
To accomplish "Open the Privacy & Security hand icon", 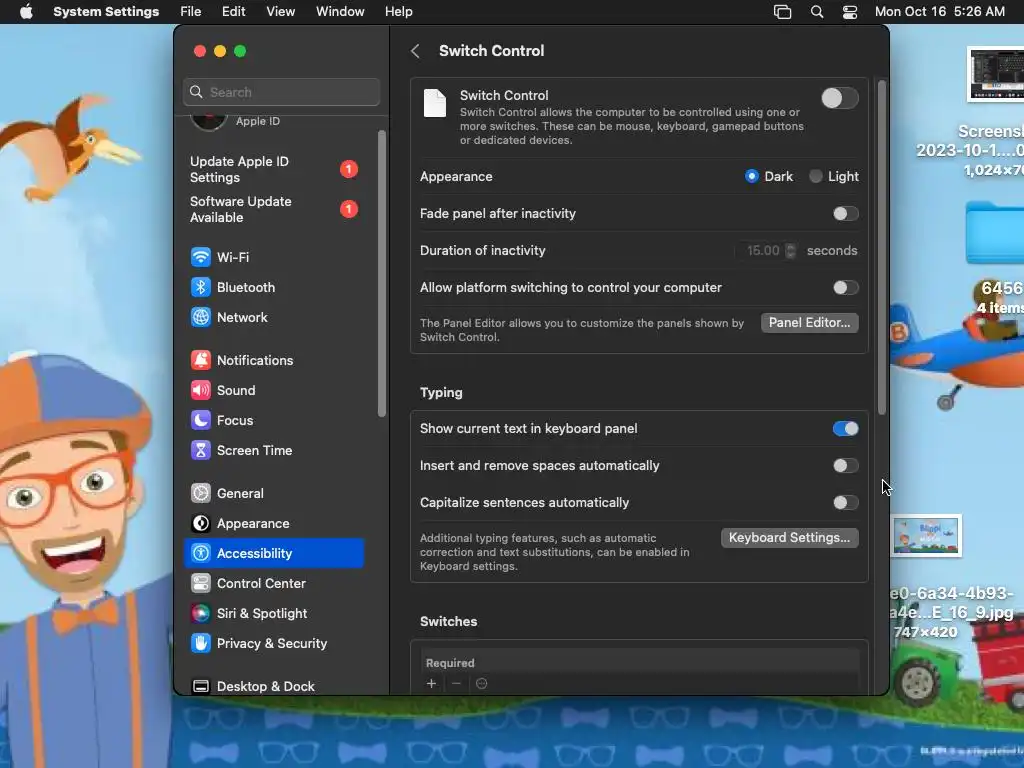I will coord(200,644).
